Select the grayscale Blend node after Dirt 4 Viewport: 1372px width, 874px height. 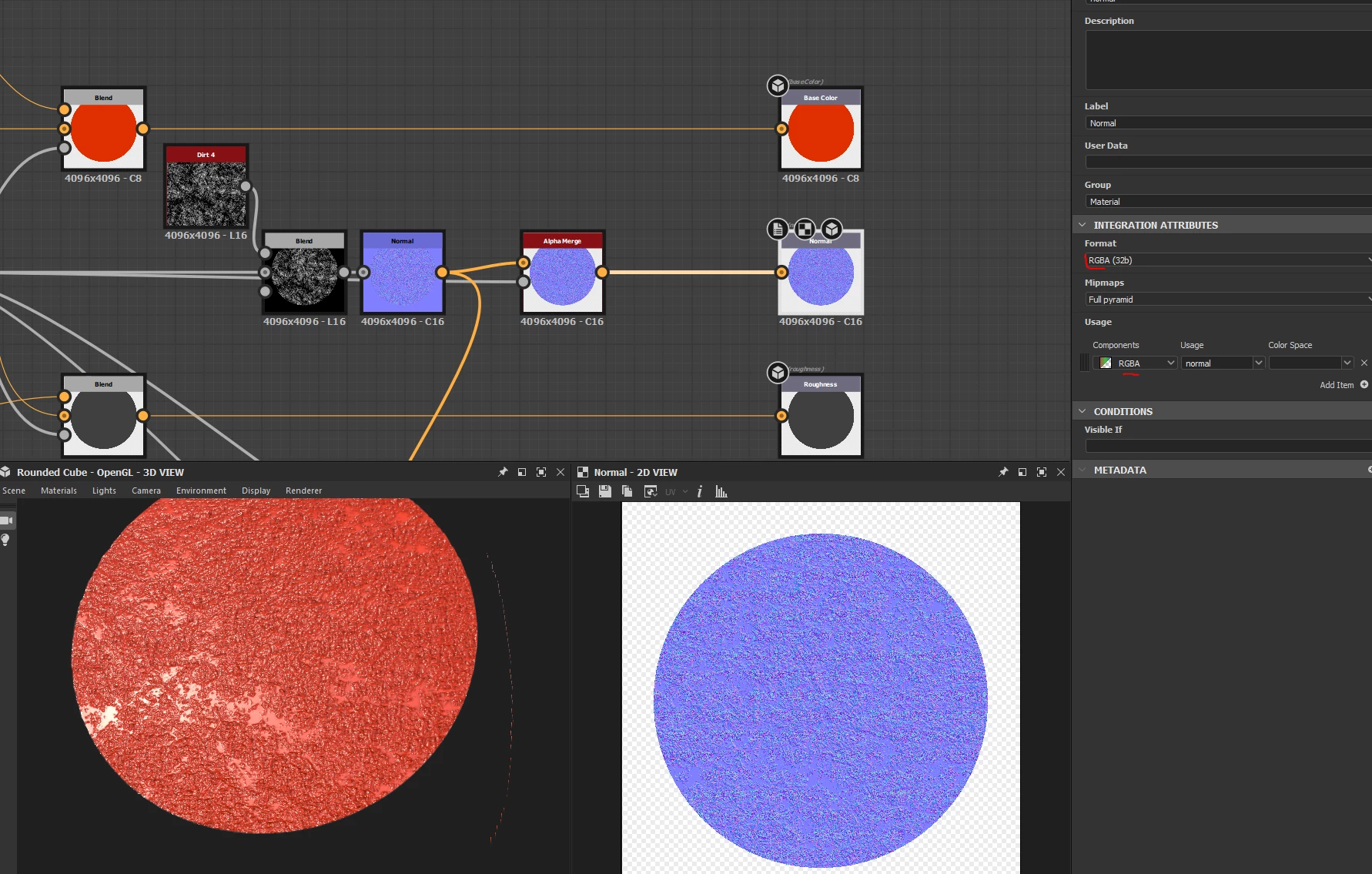coord(304,273)
